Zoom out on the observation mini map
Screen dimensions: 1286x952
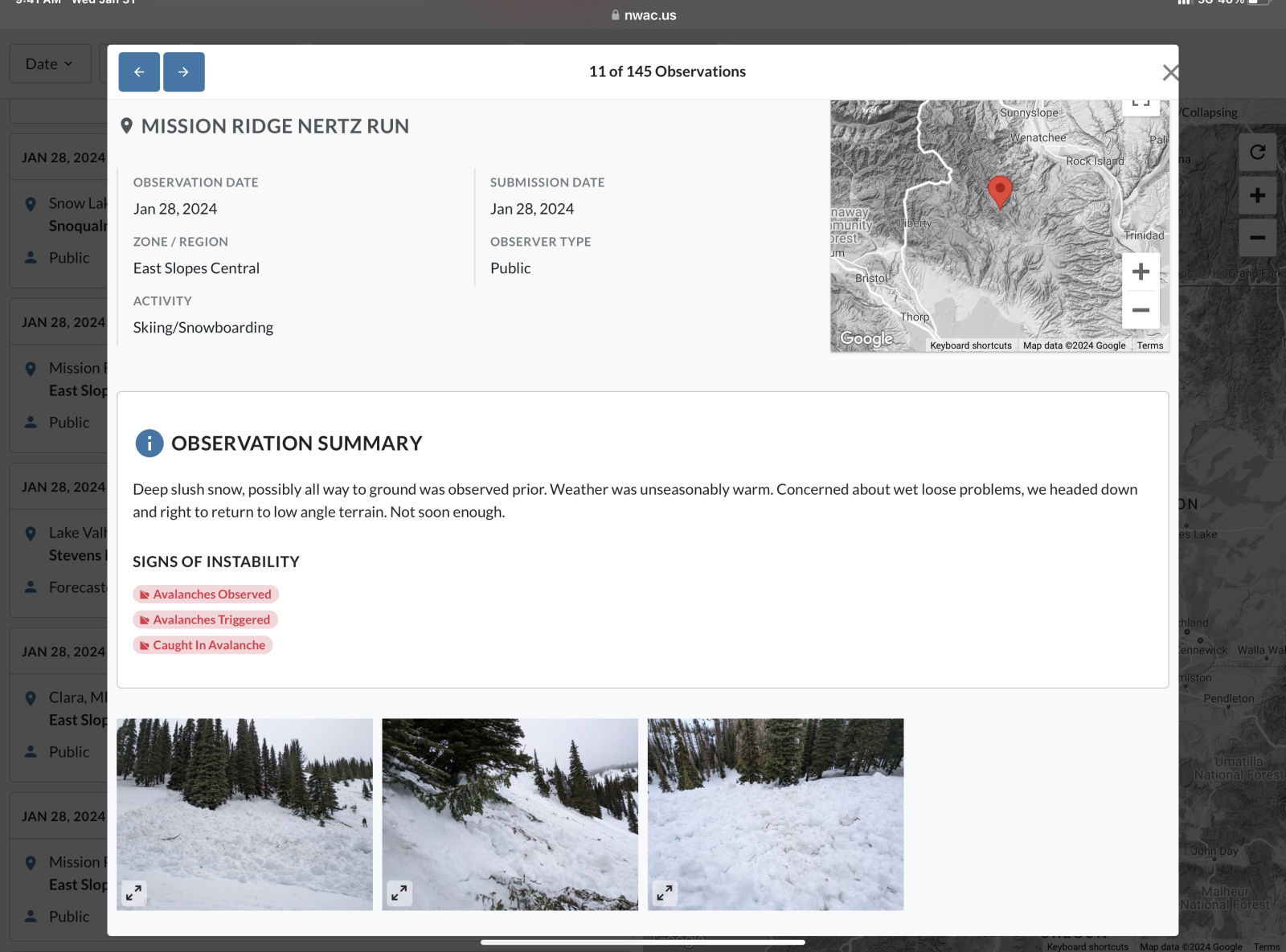coord(1140,310)
